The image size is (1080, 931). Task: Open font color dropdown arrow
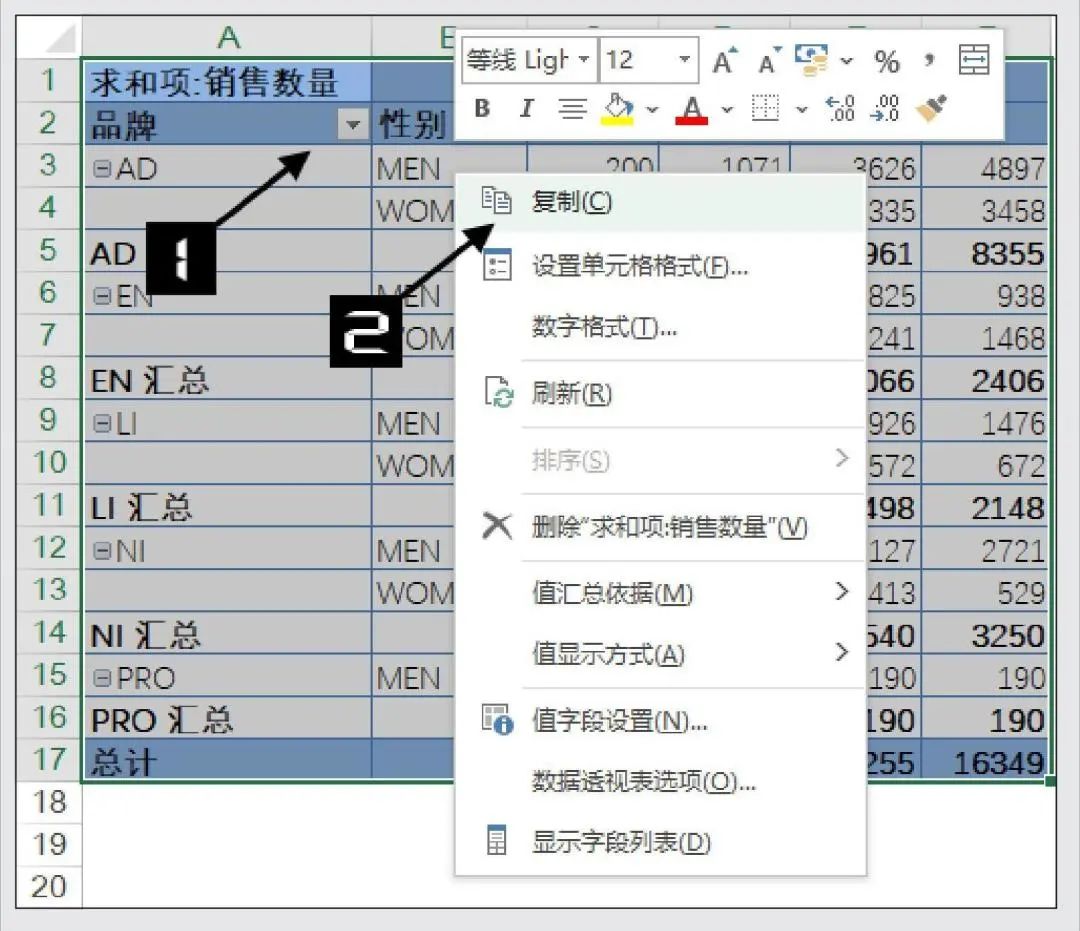point(727,109)
